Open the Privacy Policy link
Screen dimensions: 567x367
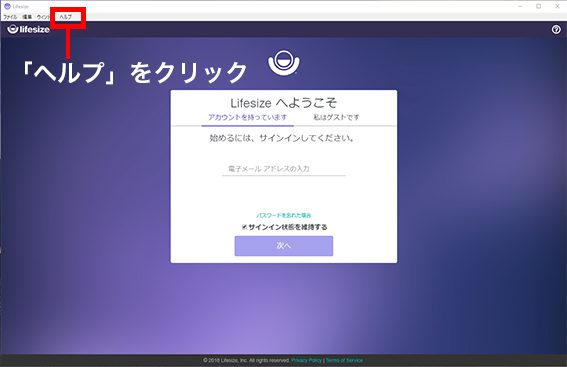point(306,360)
